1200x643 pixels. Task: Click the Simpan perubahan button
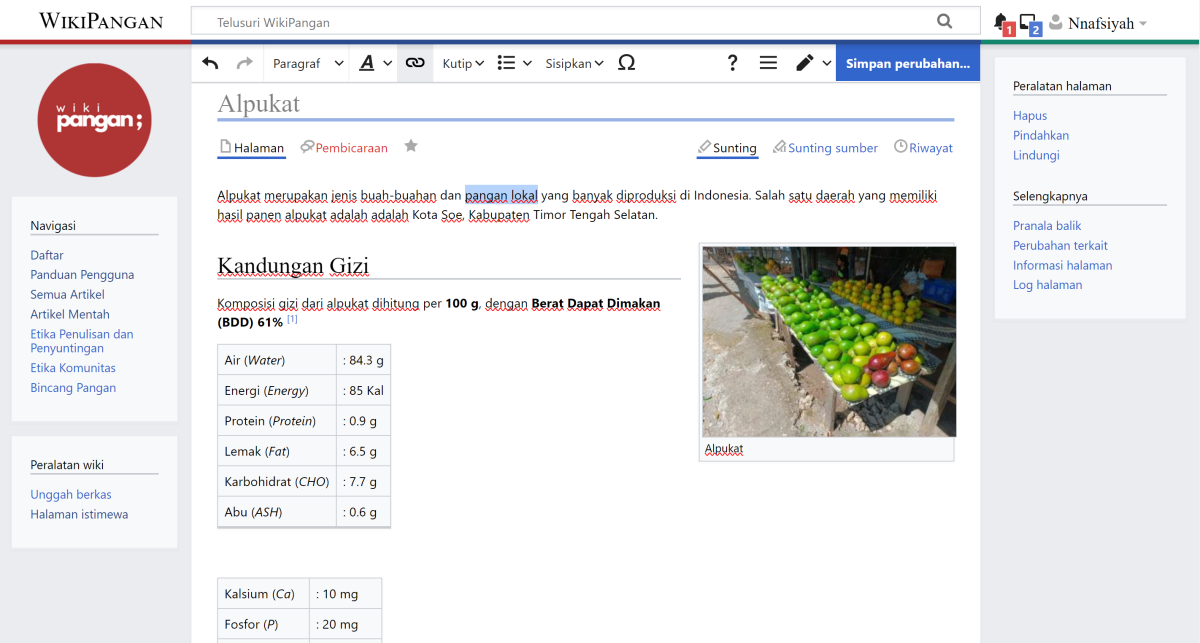point(907,62)
